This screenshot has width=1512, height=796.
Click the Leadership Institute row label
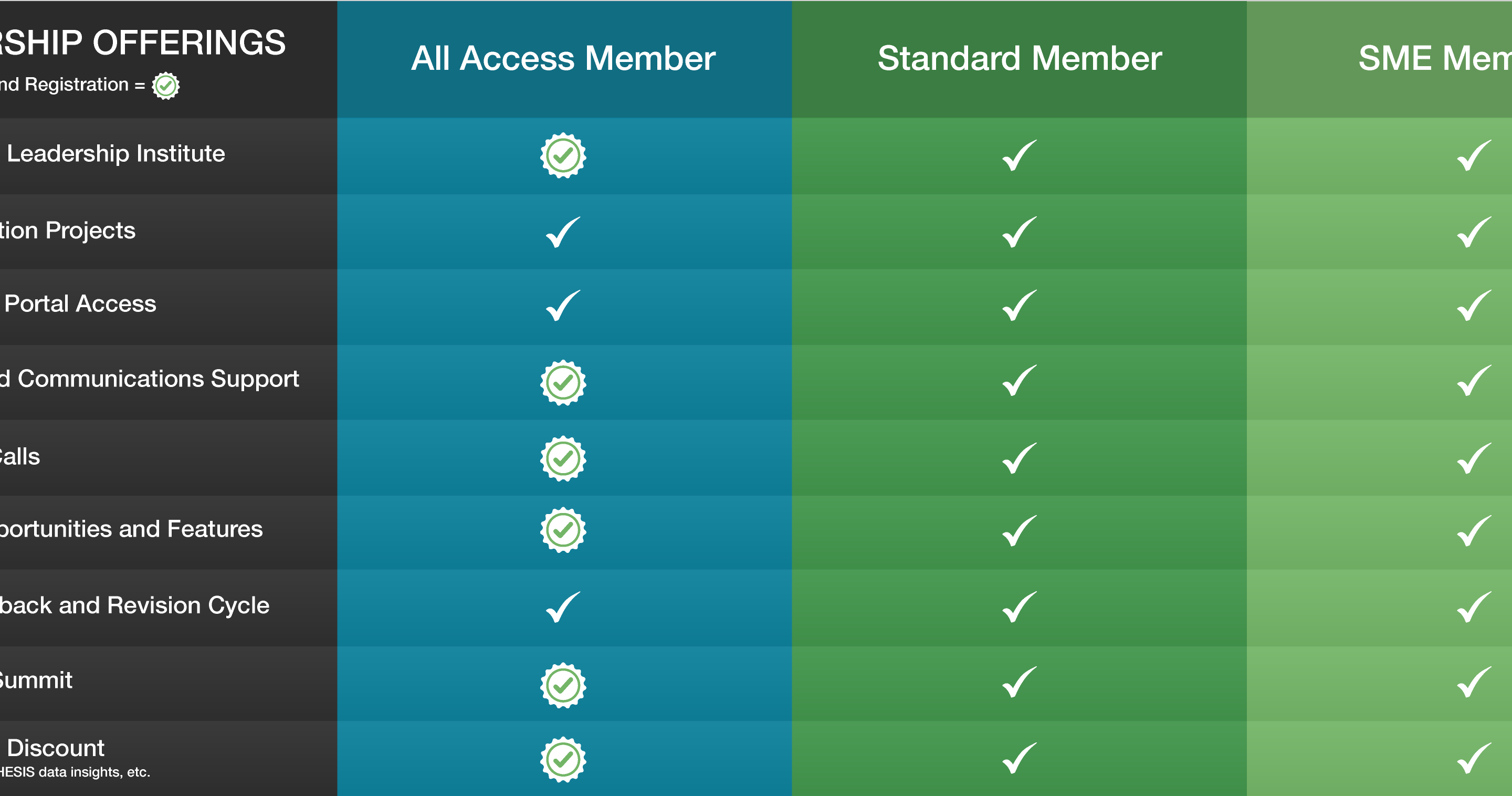click(115, 154)
